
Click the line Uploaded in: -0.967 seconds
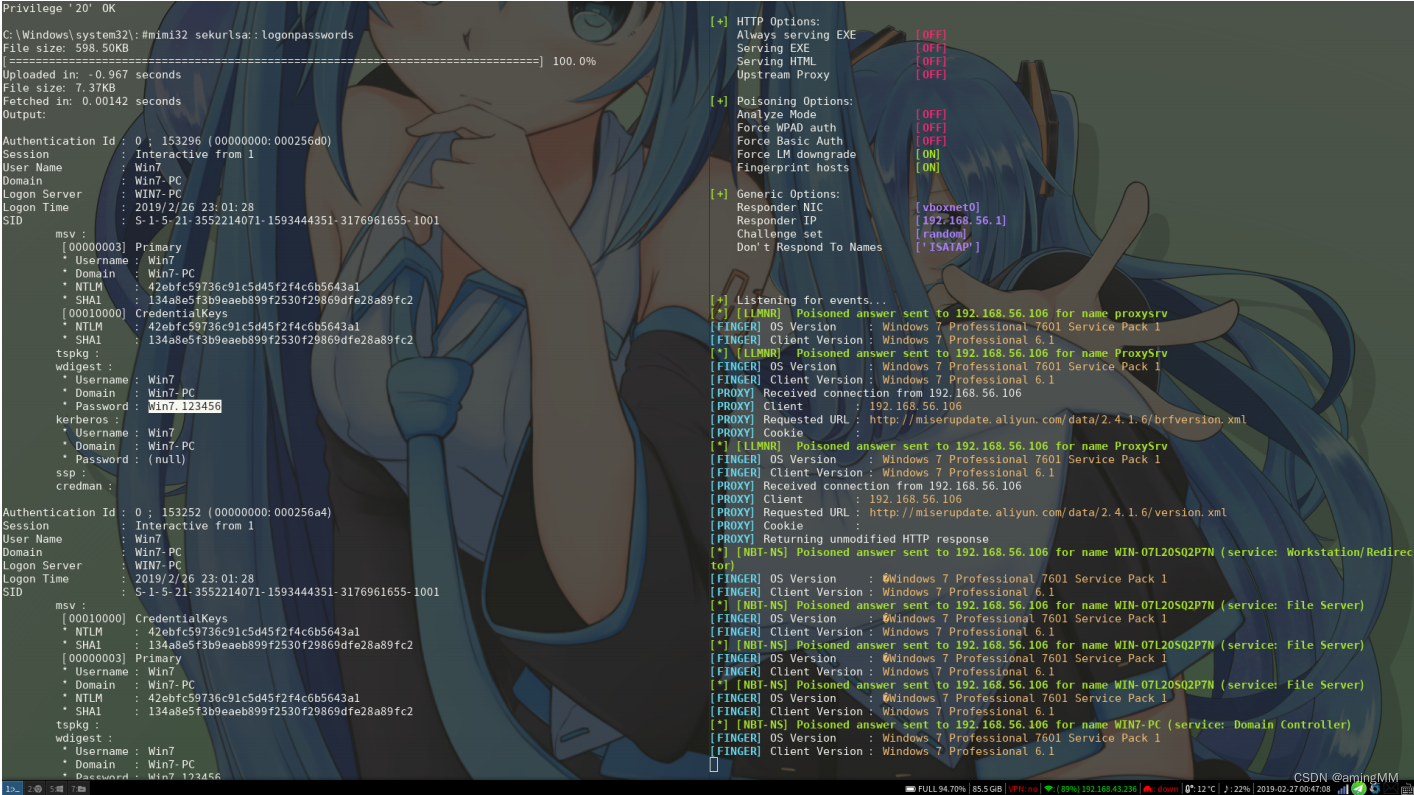point(92,75)
